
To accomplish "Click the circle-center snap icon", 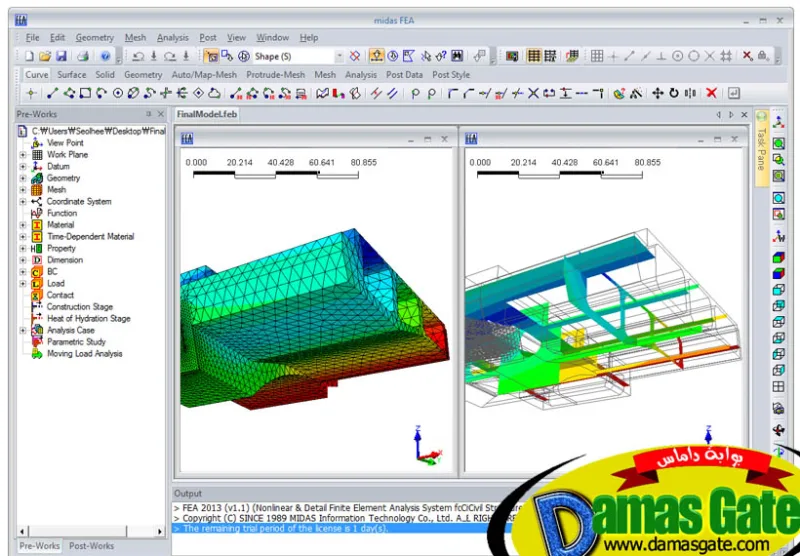I will point(677,56).
